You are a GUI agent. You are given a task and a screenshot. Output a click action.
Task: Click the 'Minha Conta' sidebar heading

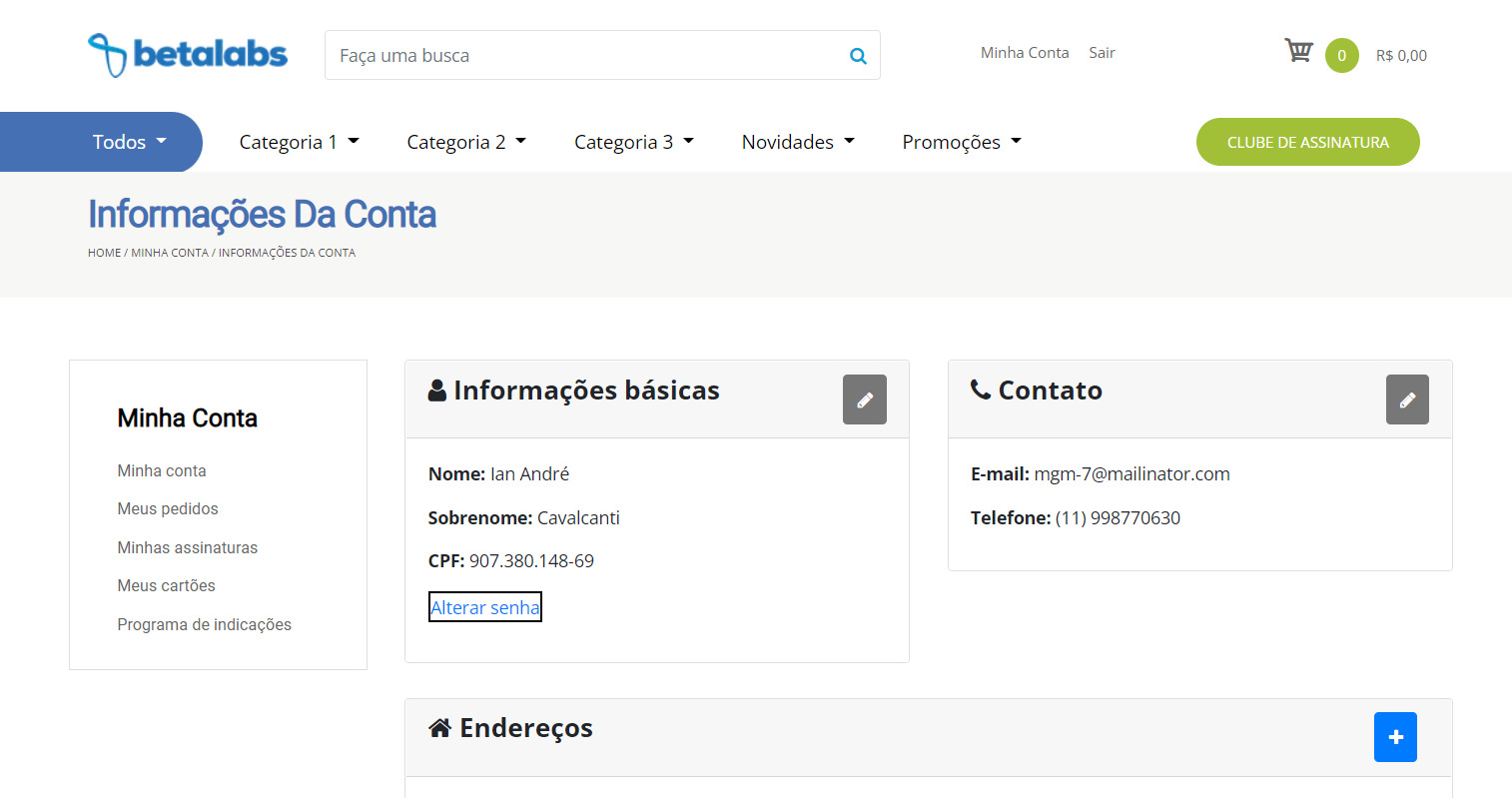point(187,417)
